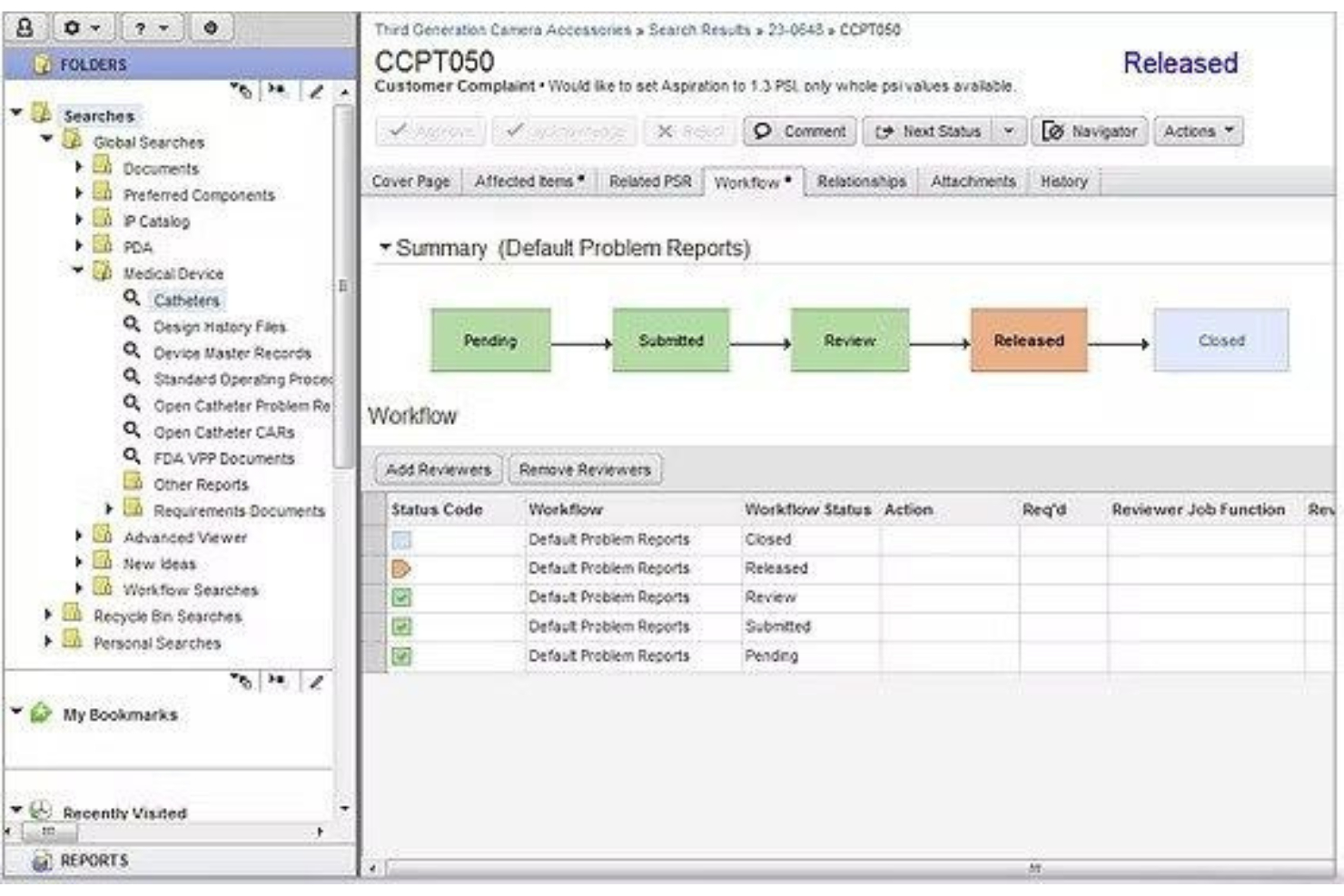The image size is (1344, 896).
Task: Add a Comment to CCPT050
Action: [x=800, y=132]
